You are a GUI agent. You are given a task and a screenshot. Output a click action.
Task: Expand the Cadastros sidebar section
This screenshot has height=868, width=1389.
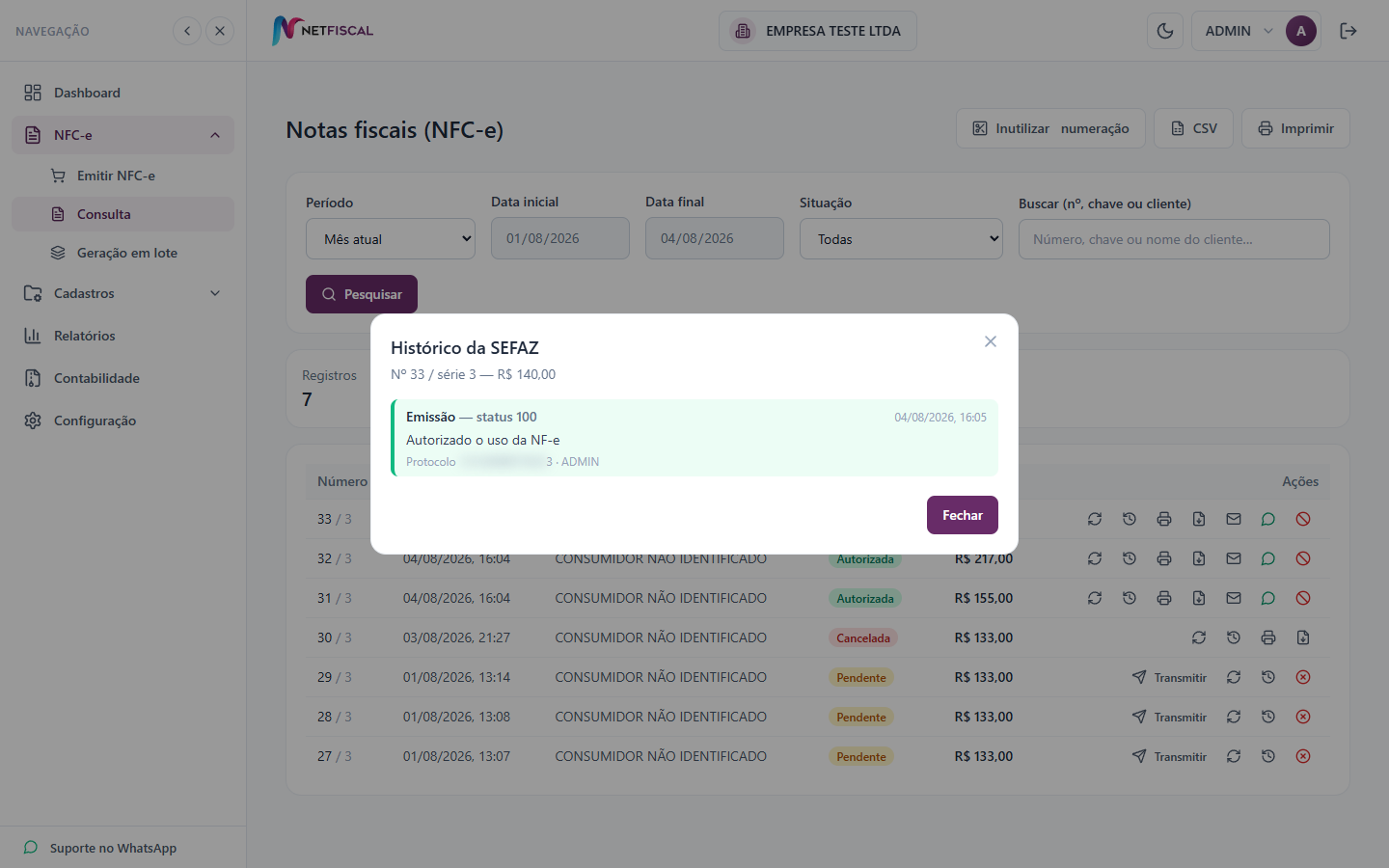pos(123,293)
